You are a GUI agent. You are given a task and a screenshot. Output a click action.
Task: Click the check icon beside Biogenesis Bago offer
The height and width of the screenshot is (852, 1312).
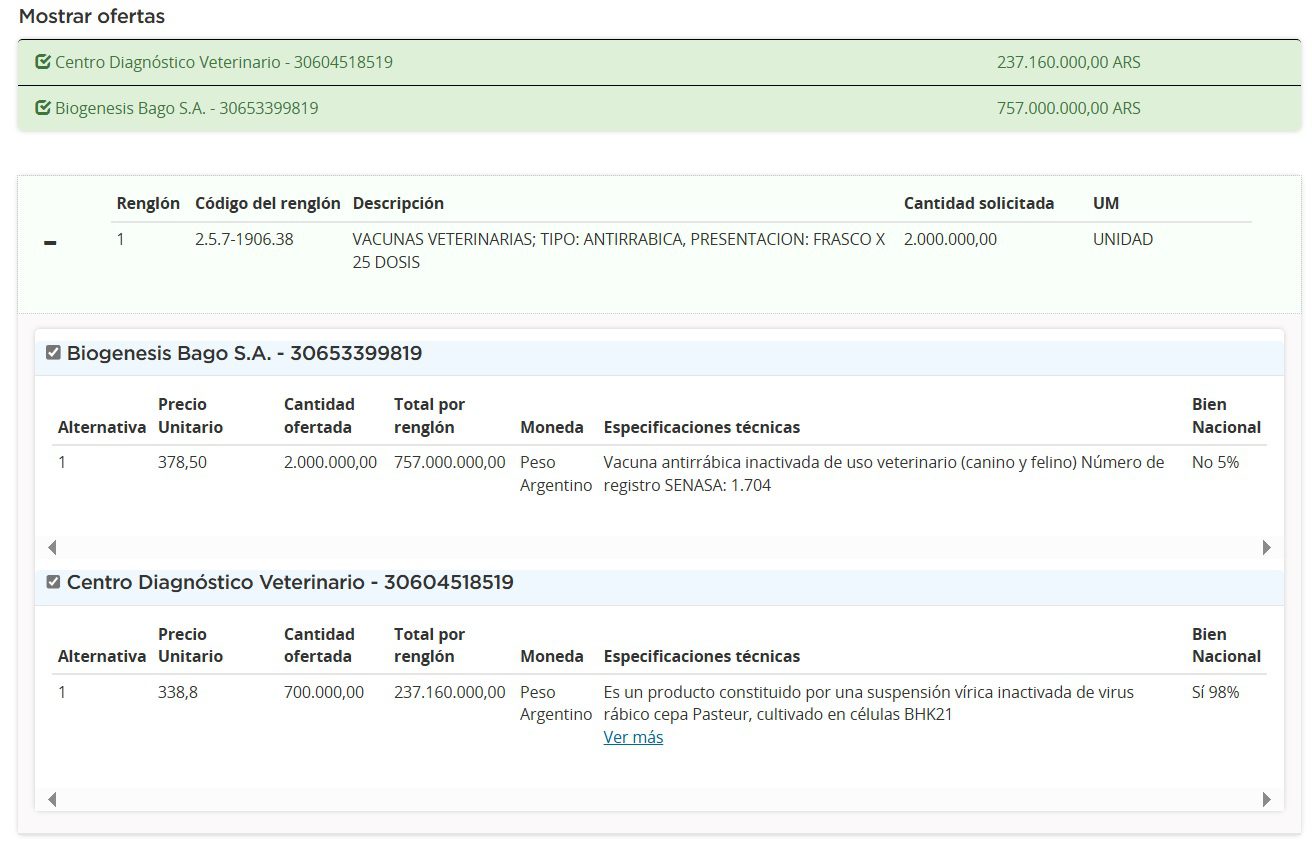(x=42, y=108)
